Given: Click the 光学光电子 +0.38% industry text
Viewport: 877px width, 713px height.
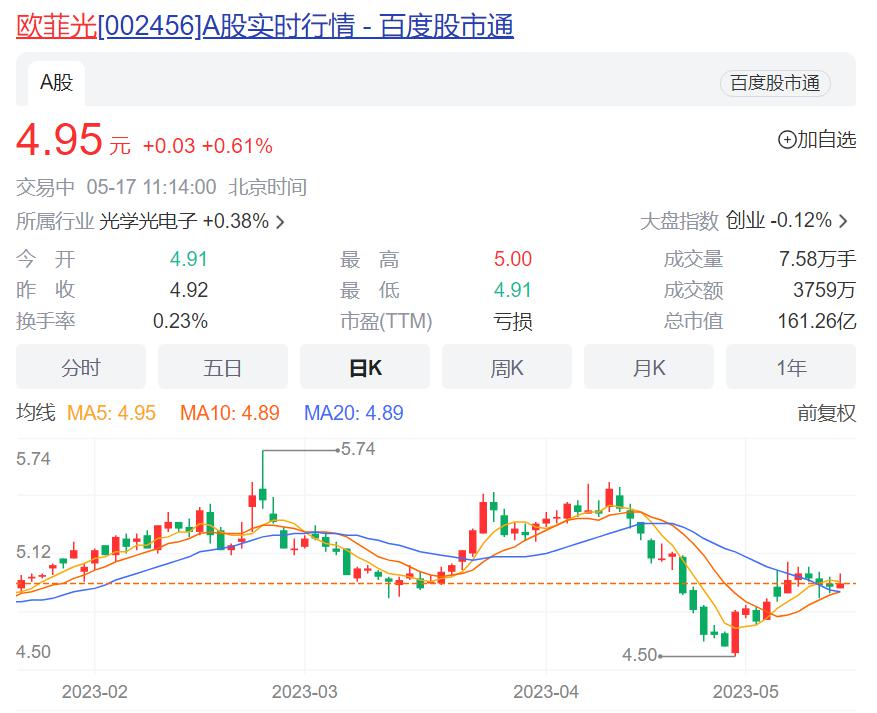Looking at the screenshot, I should click(x=184, y=221).
